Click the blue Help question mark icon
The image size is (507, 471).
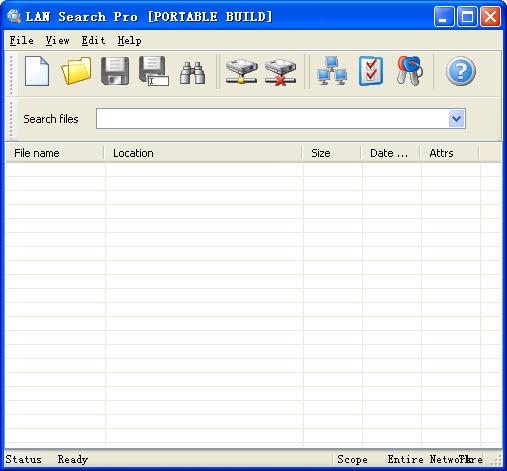(461, 71)
